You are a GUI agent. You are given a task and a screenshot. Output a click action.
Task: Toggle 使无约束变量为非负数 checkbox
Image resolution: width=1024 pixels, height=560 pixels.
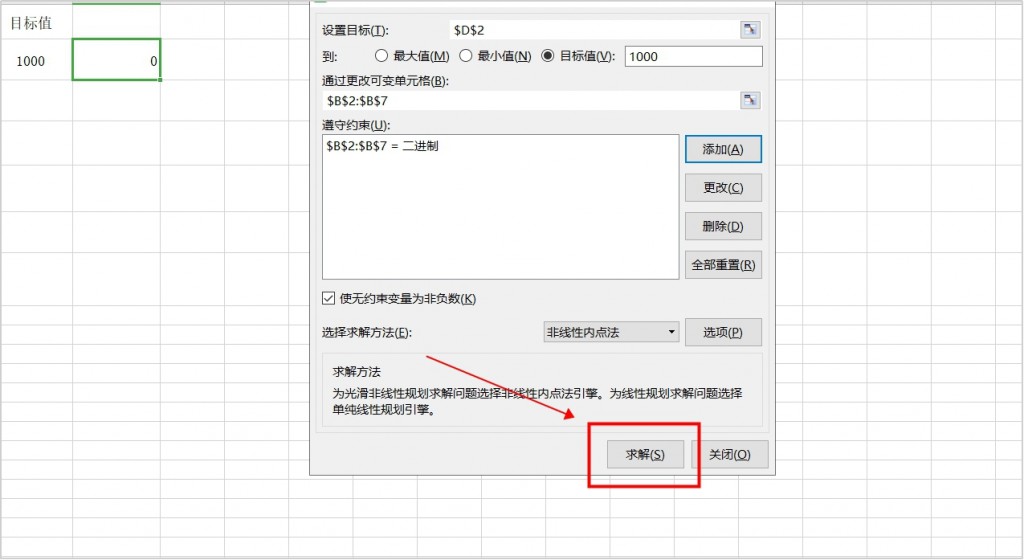[328, 298]
